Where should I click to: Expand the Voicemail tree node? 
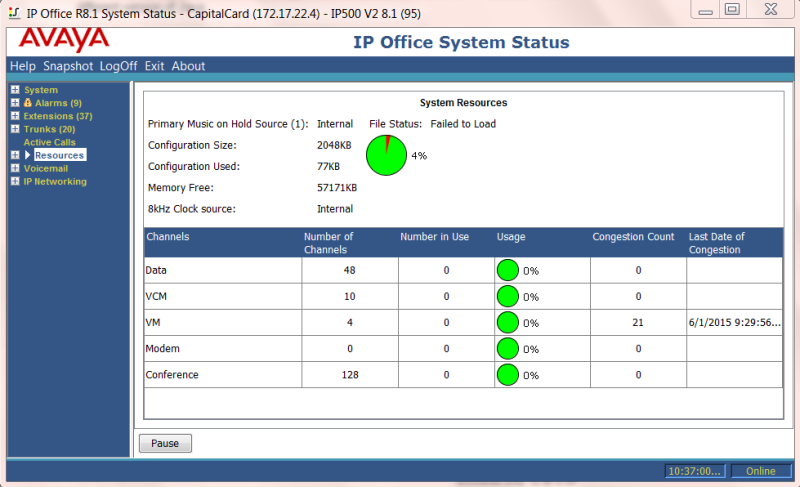tap(15, 168)
